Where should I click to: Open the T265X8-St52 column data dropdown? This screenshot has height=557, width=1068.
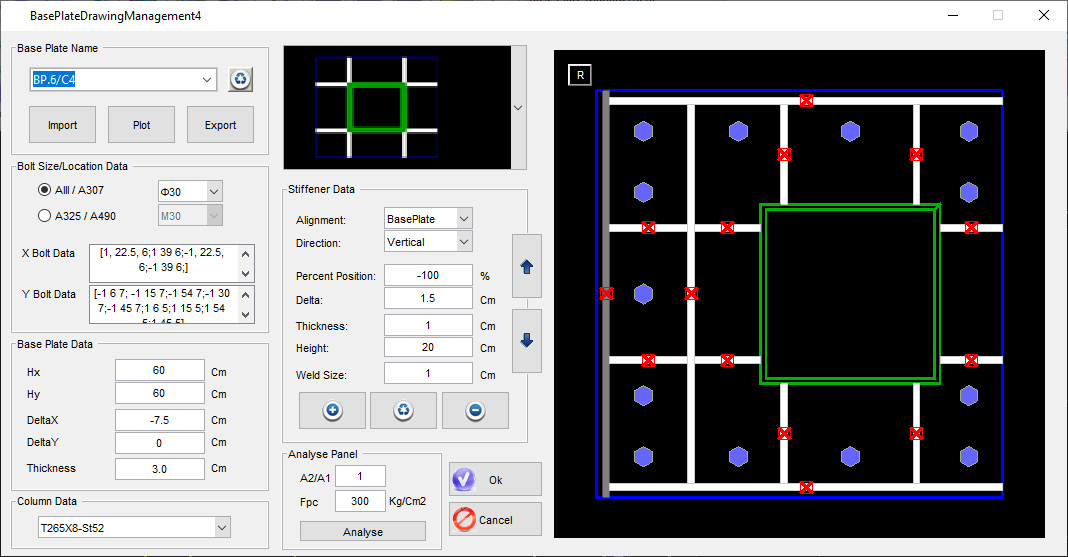pos(222,527)
